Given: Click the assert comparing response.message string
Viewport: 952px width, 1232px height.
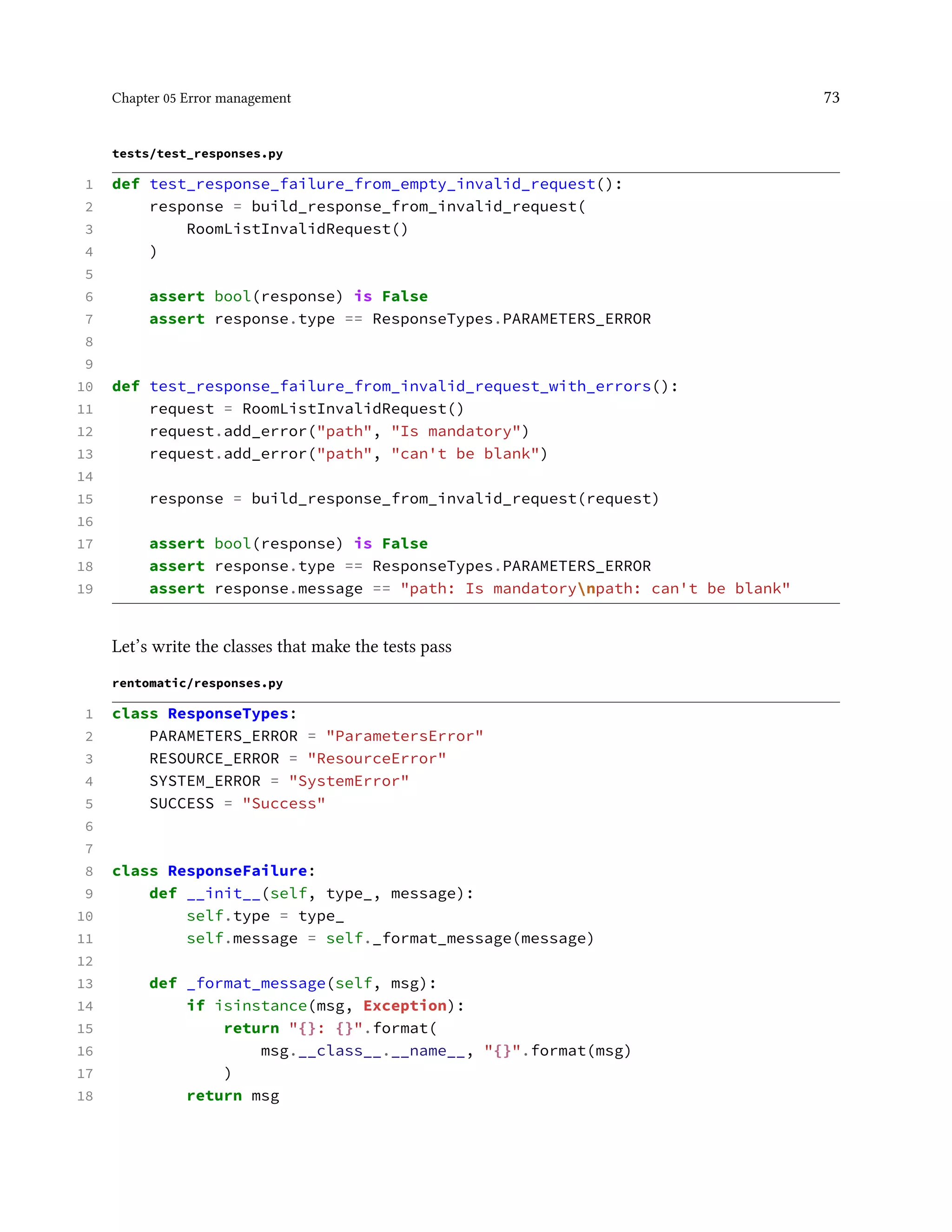Looking at the screenshot, I should [x=469, y=589].
